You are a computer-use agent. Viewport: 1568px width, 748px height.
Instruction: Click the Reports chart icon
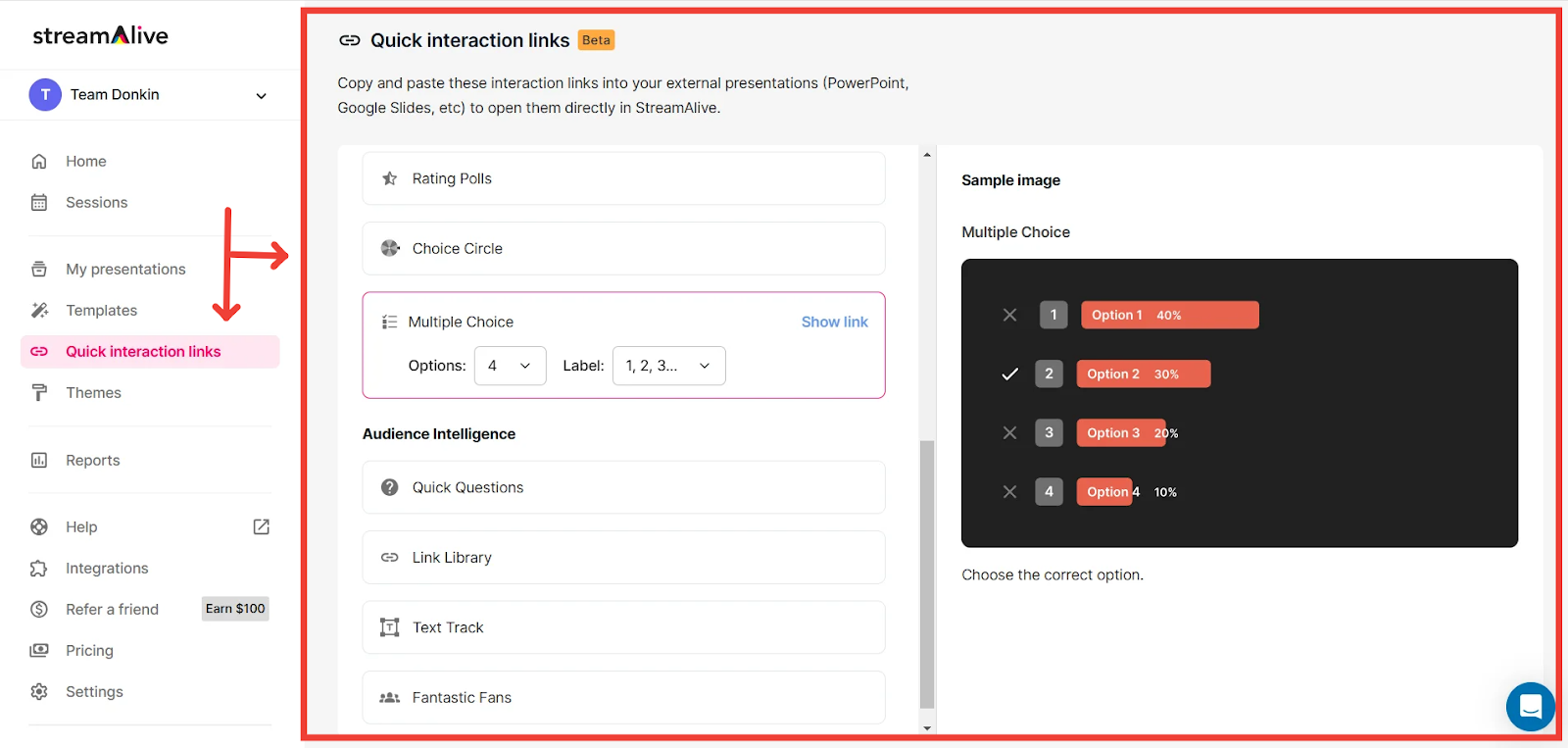tap(39, 461)
